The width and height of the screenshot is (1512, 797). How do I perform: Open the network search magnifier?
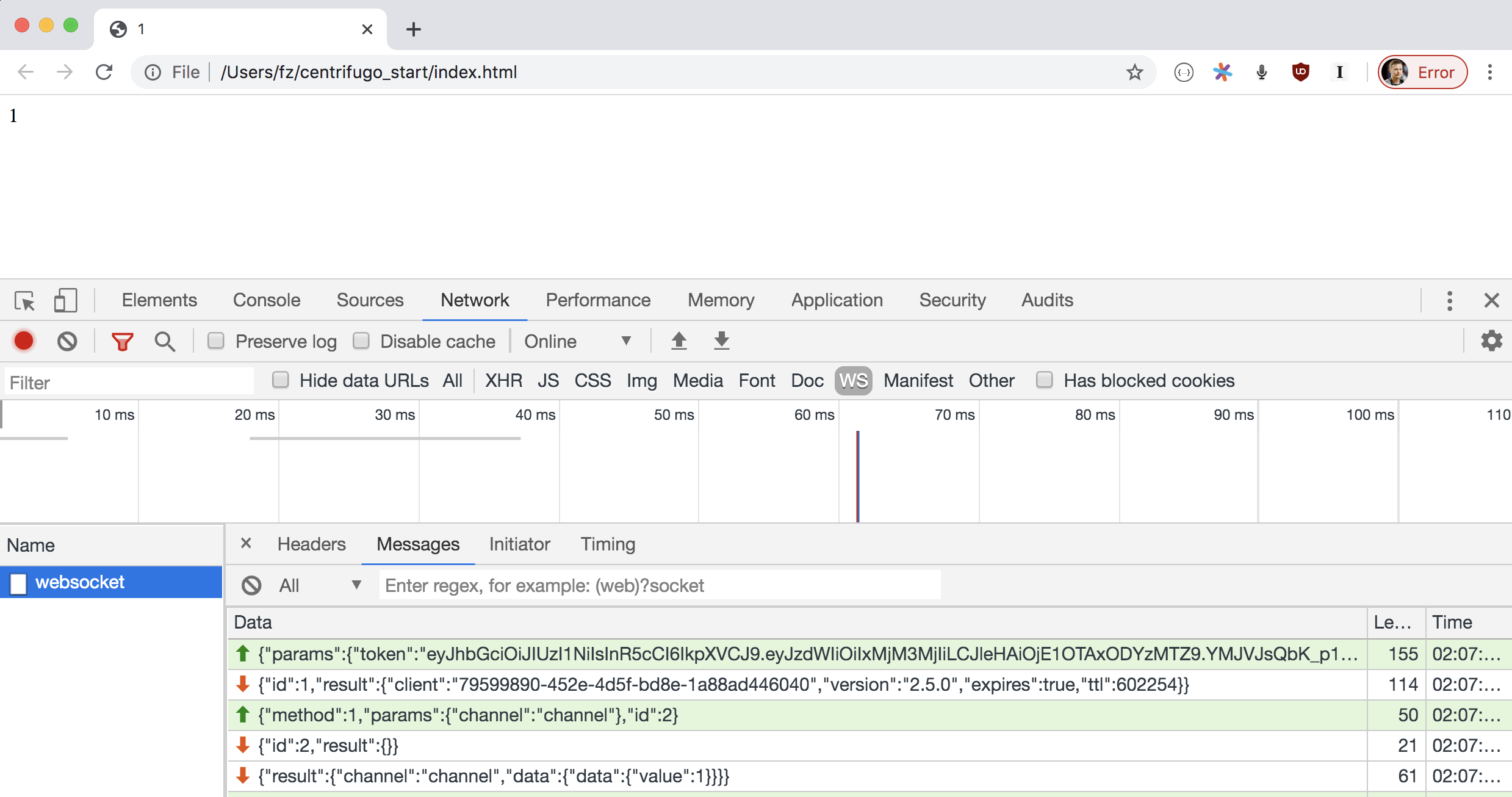165,341
